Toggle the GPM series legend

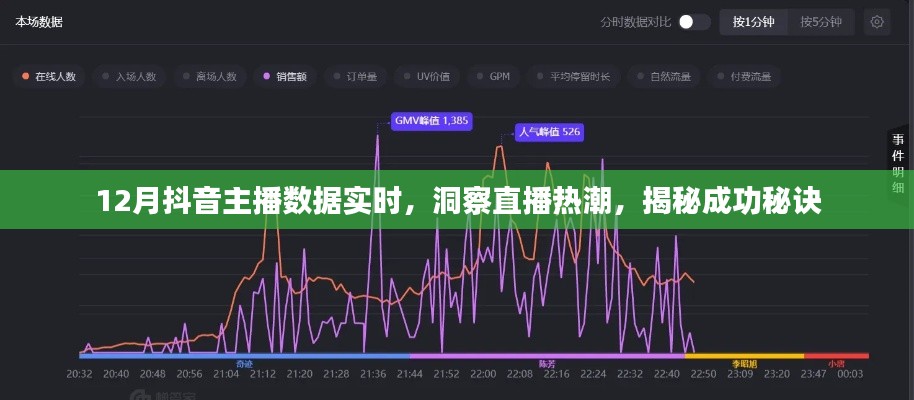493,76
